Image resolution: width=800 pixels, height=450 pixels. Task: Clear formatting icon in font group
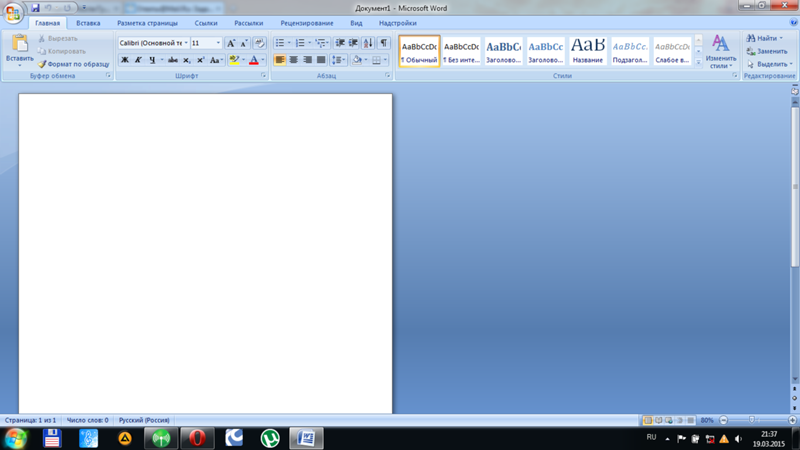[x=259, y=43]
